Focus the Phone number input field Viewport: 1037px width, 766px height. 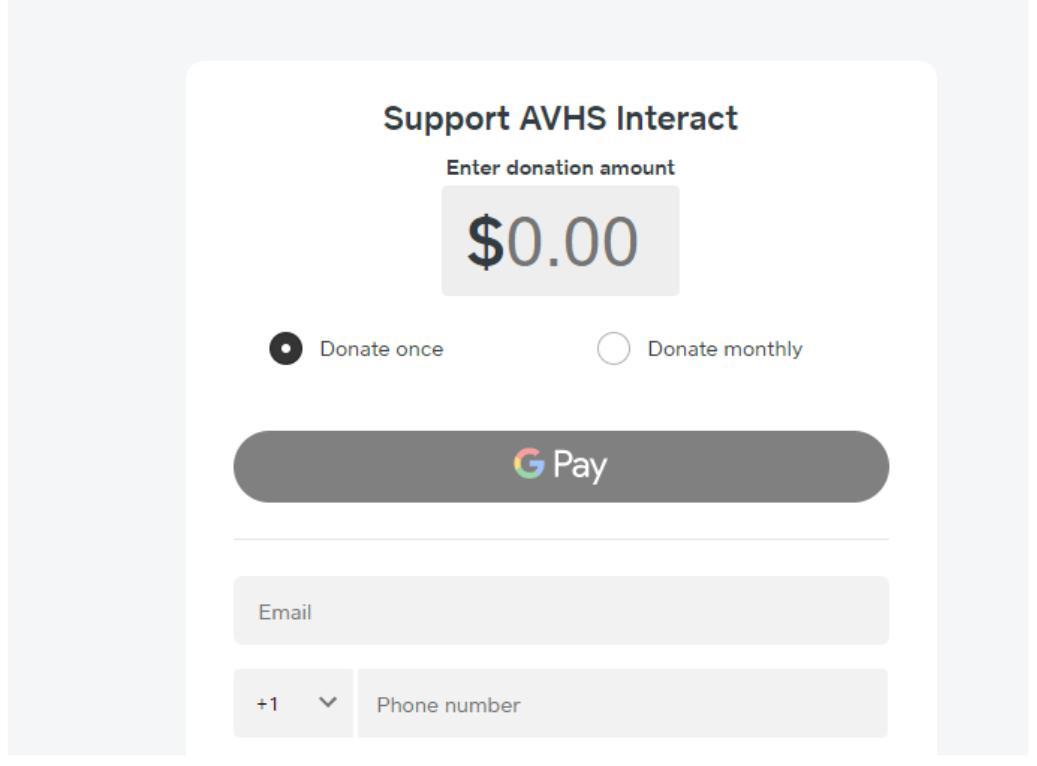pyautogui.click(x=621, y=704)
